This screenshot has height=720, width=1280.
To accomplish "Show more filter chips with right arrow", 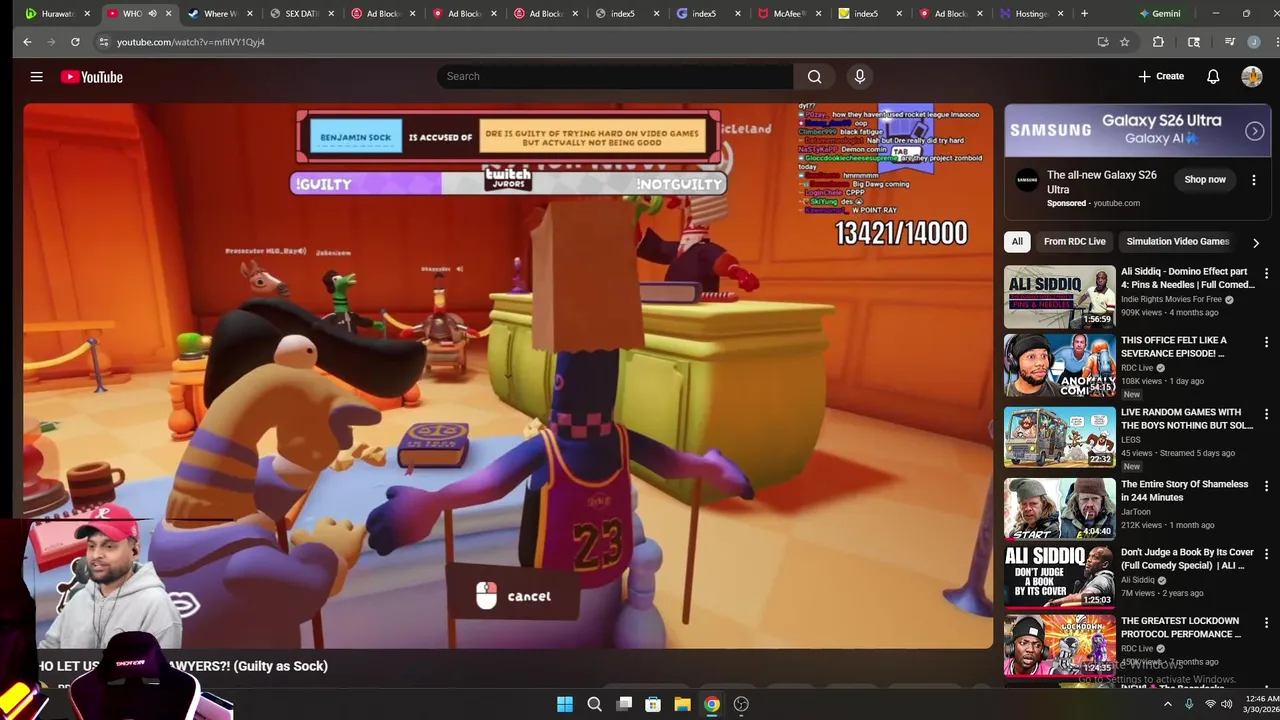I will 1256,242.
